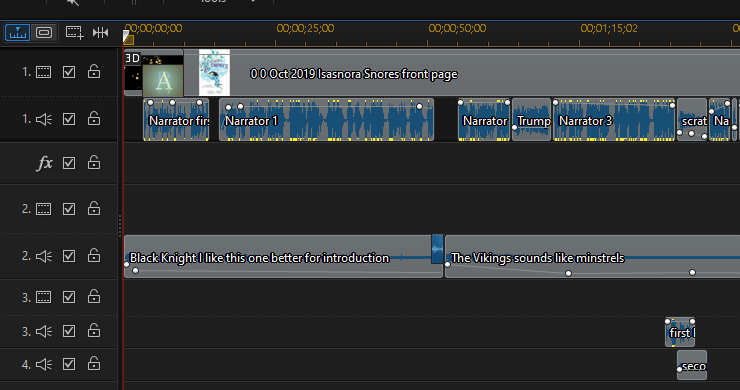This screenshot has height=390, width=740.
Task: Disable video track 3 checkbox
Action: (x=69, y=297)
